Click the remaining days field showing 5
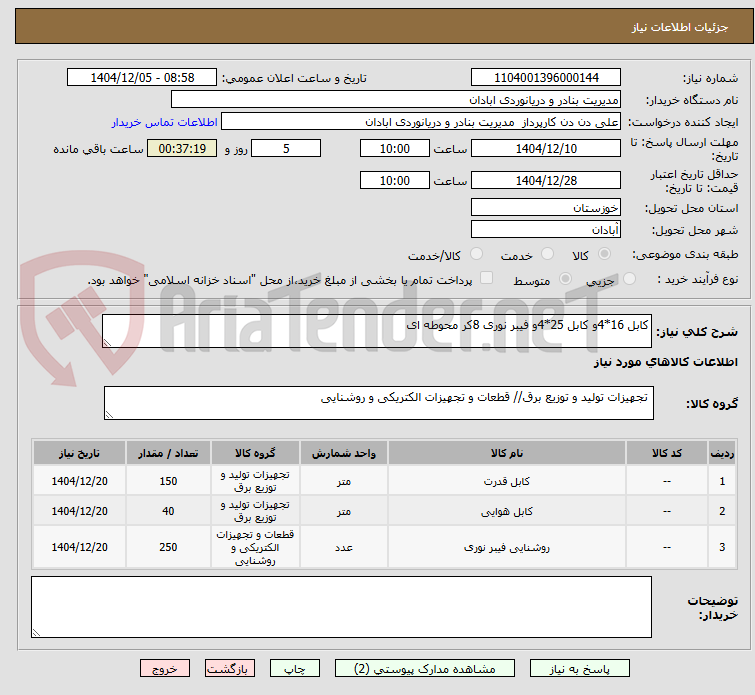The width and height of the screenshot is (755, 695). point(286,148)
